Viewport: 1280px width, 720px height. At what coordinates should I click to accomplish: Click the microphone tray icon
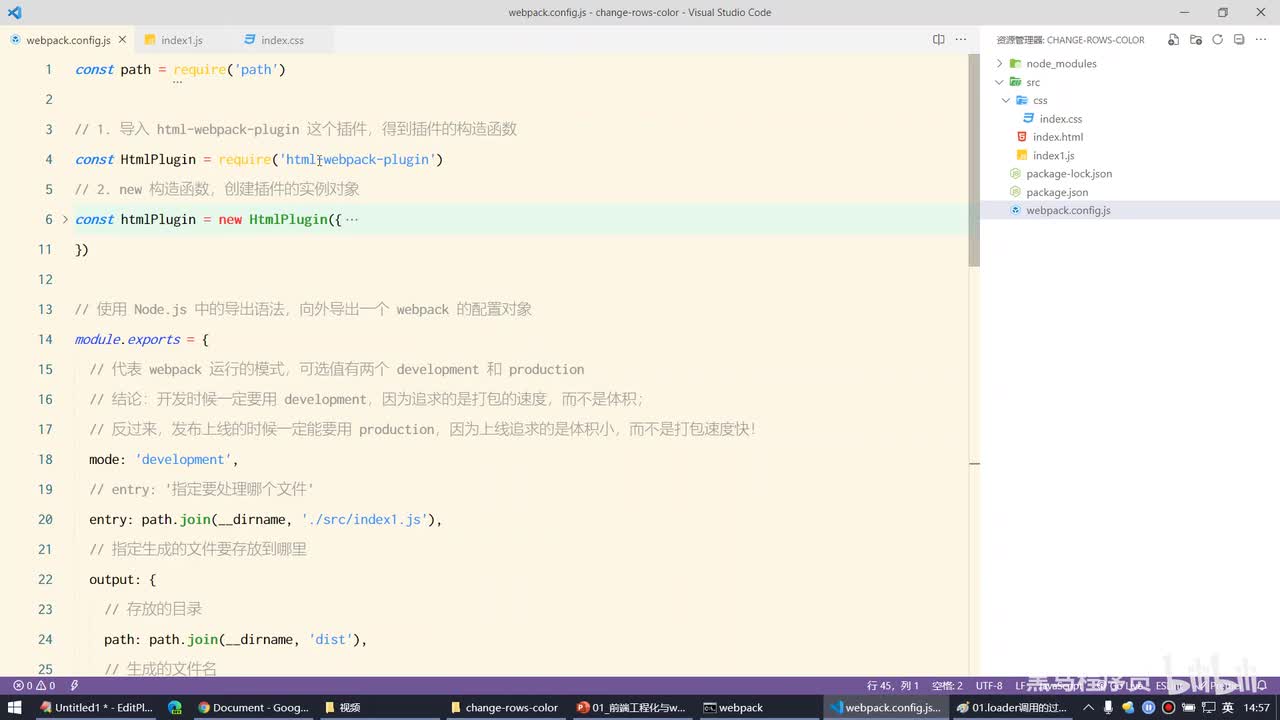tap(1108, 707)
